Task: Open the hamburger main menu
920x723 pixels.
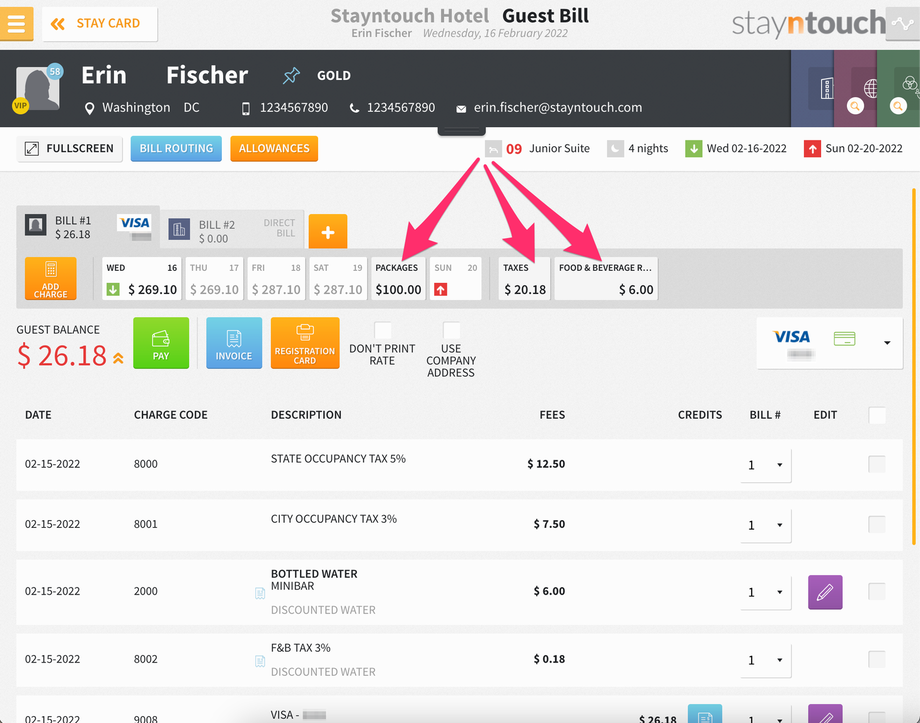Action: point(16,24)
